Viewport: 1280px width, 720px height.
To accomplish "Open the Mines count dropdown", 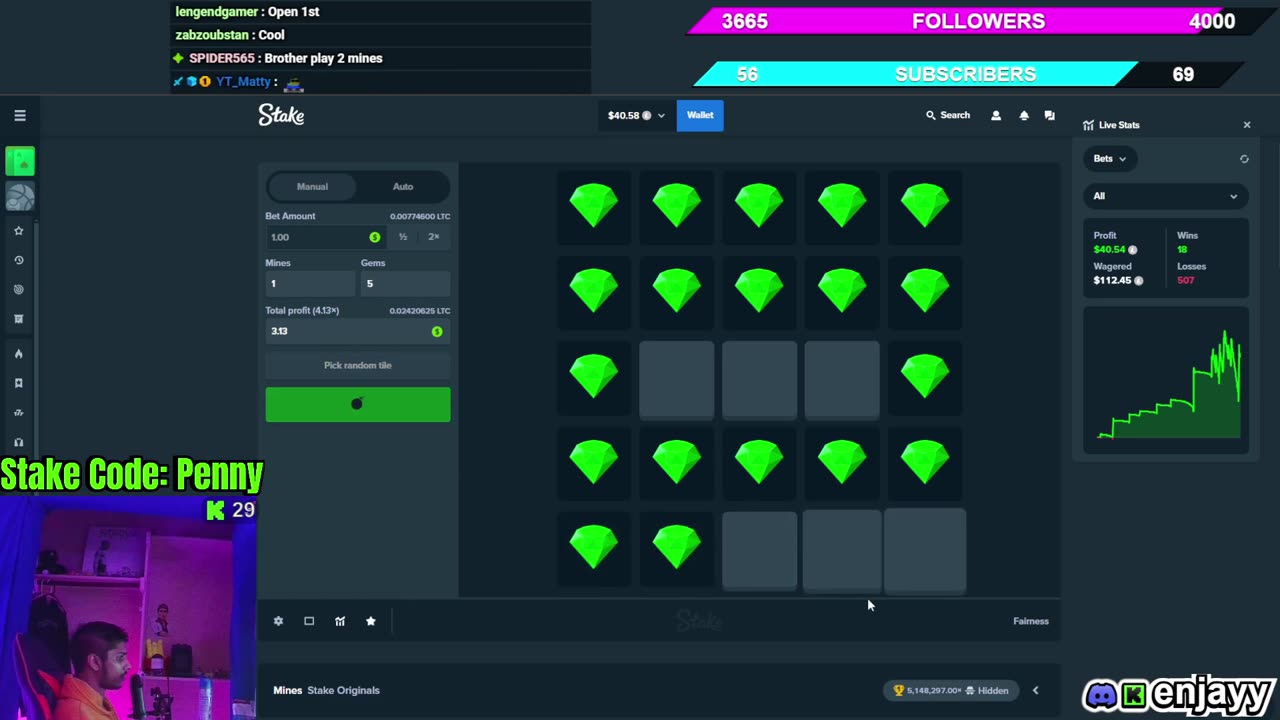I will [309, 283].
